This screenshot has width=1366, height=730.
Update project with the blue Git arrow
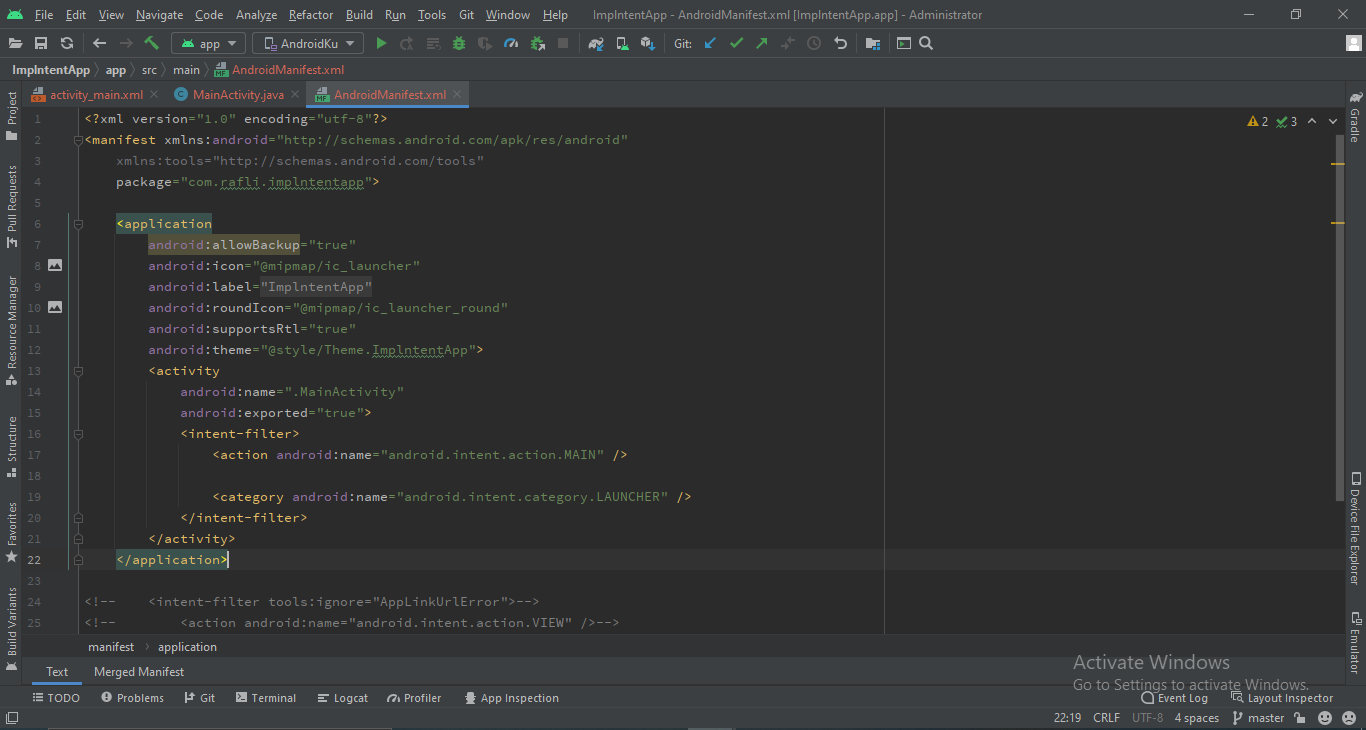pos(710,43)
